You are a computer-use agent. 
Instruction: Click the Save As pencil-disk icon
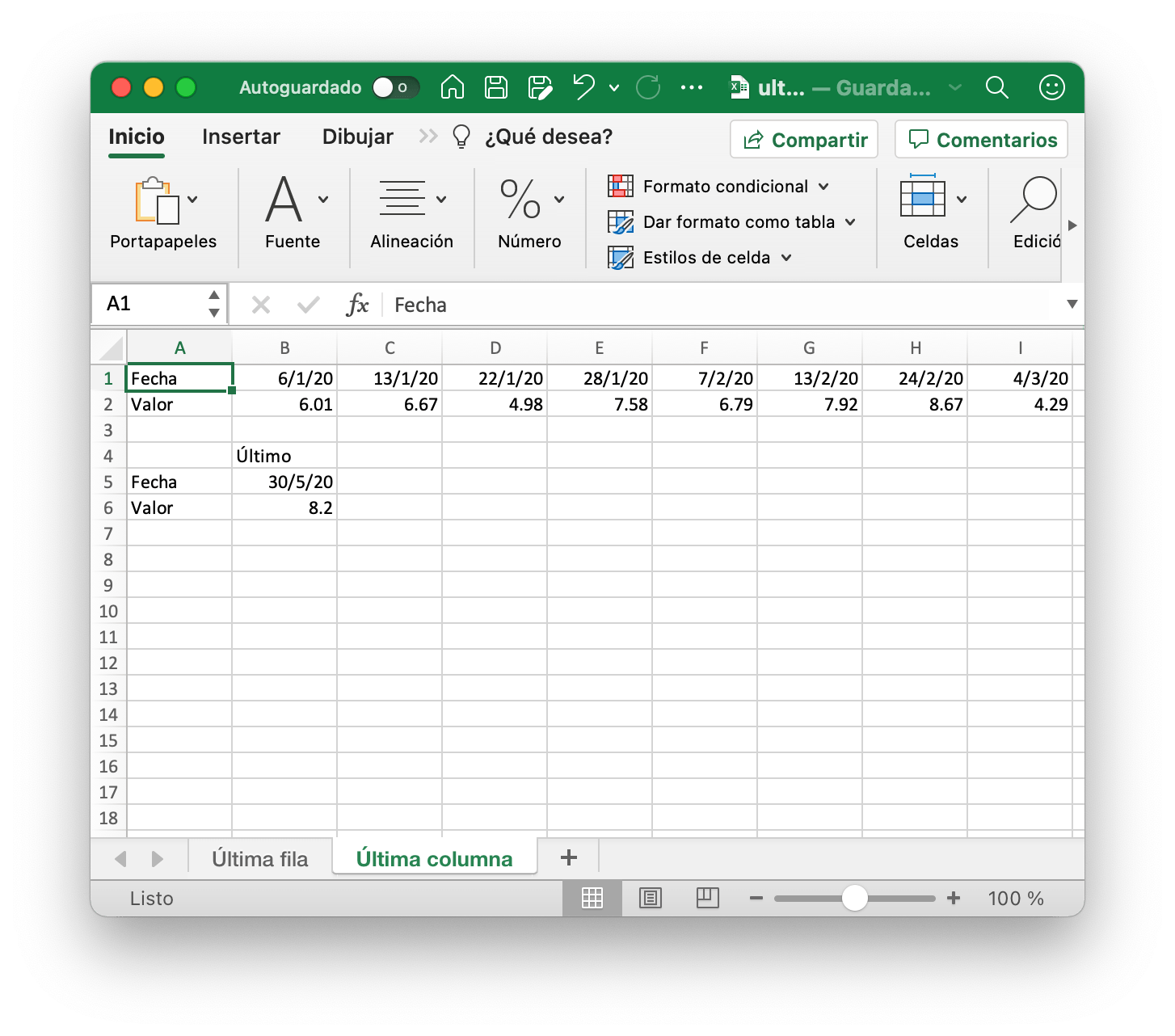pos(540,87)
